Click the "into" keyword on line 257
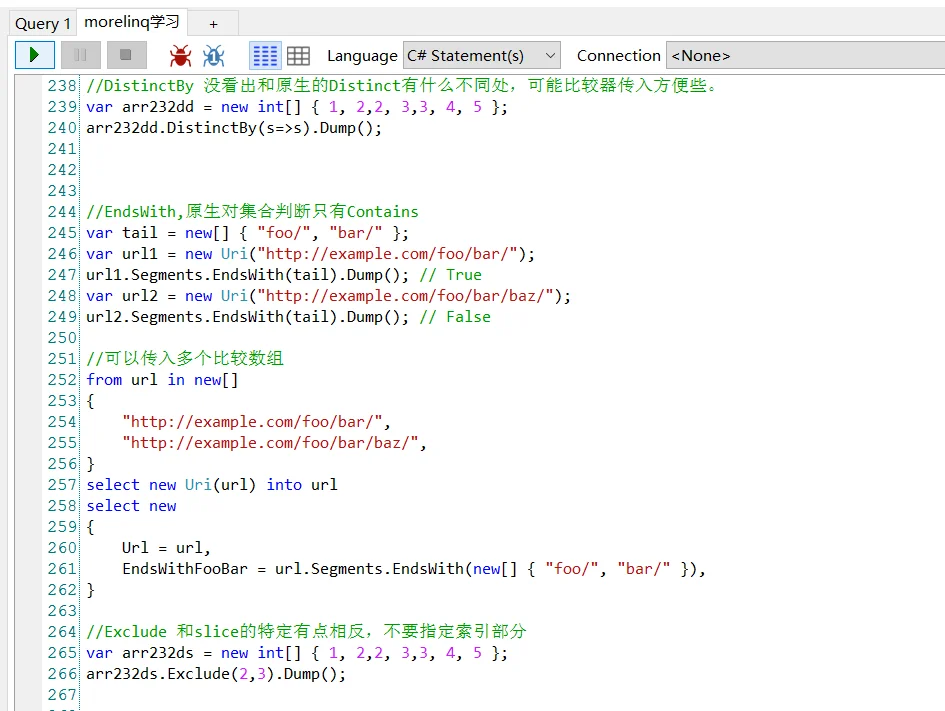The image size is (945, 711). click(x=284, y=484)
